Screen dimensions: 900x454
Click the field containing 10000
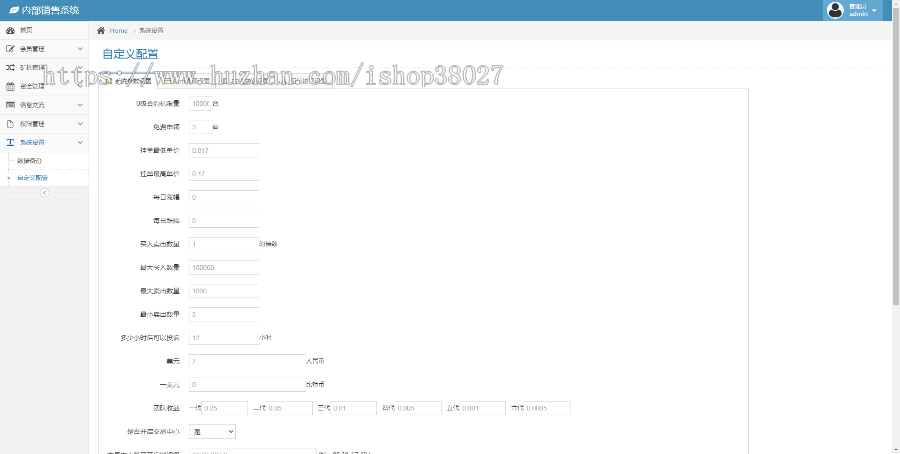200,103
